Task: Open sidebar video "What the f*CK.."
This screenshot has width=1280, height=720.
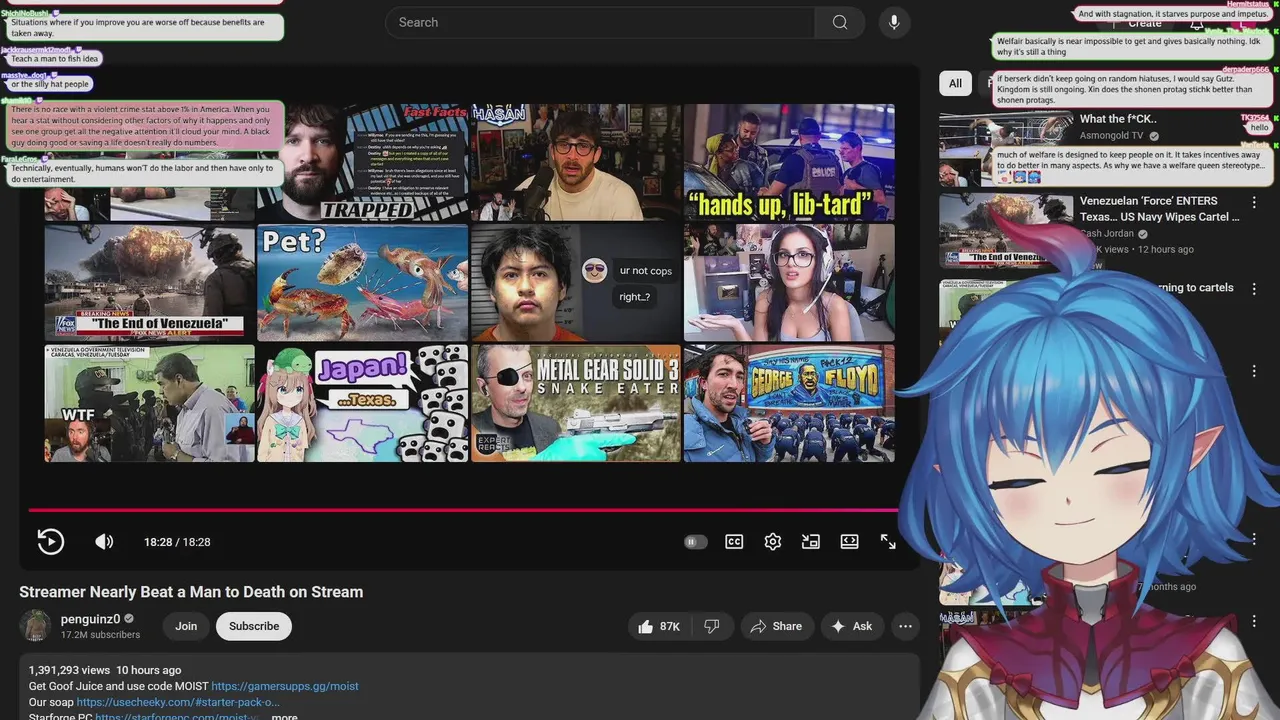Action: click(1118, 119)
